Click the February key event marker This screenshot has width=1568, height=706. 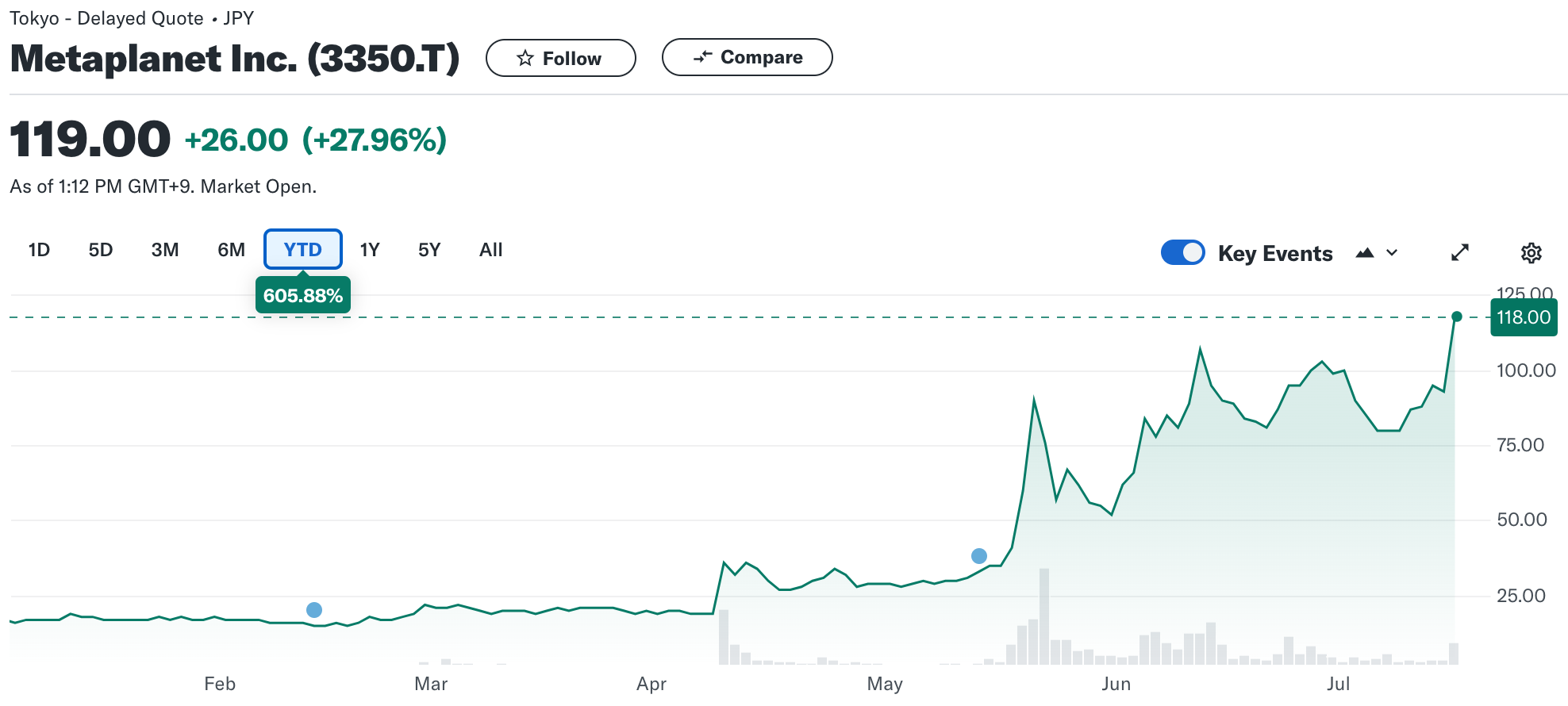(314, 610)
